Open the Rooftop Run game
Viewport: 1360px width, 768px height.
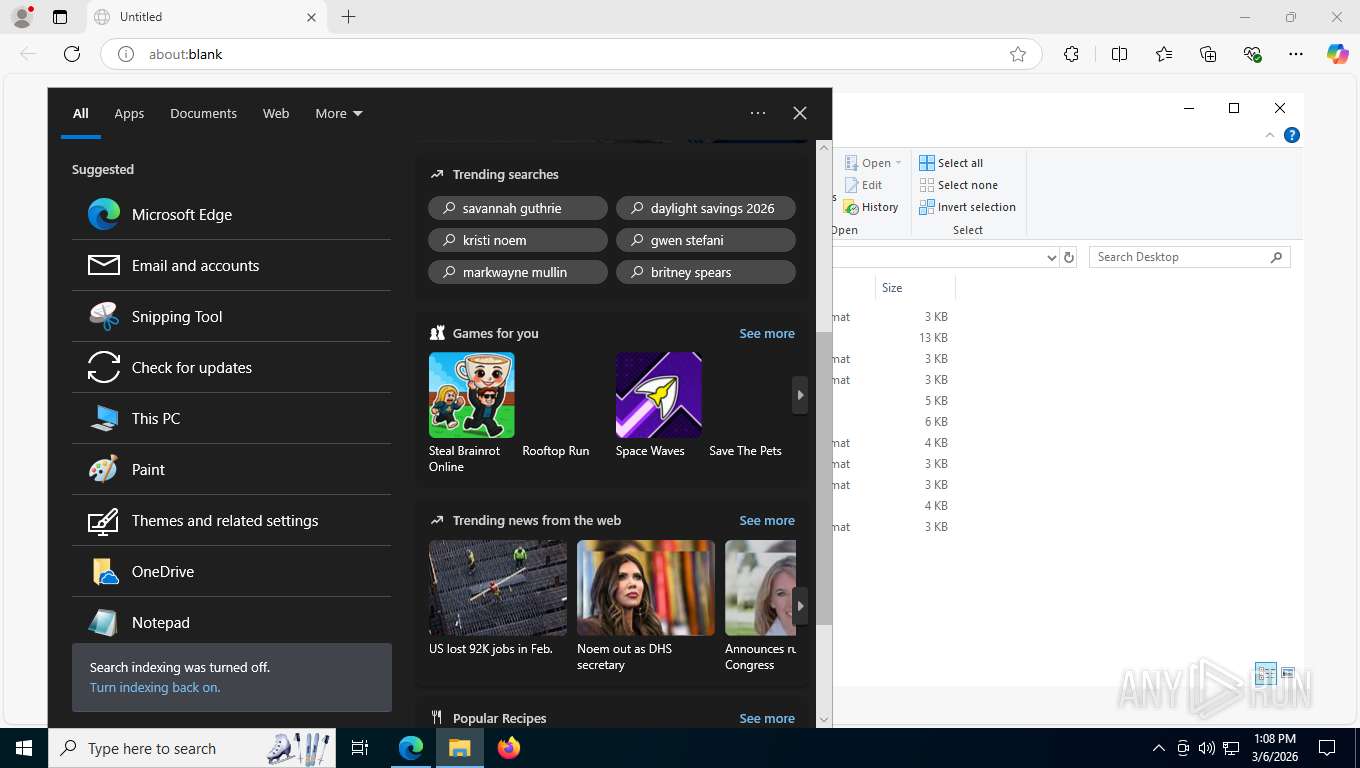(x=556, y=451)
